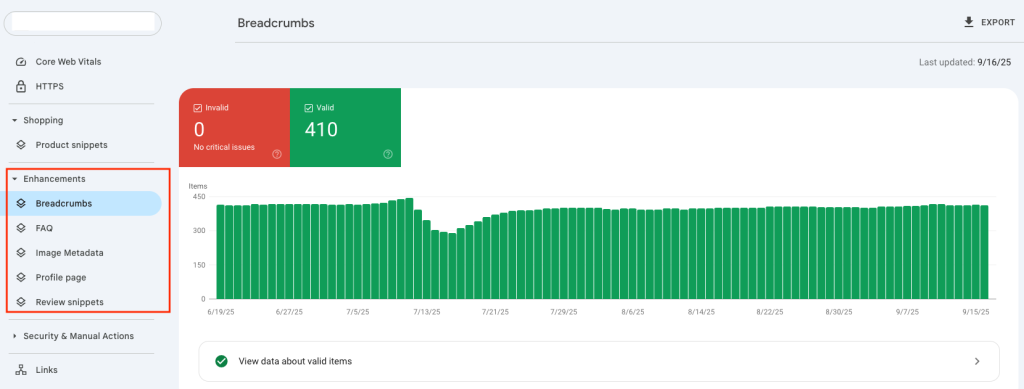Click the green Valid 410 count
Screen dimensions: 1024x389
(321, 129)
